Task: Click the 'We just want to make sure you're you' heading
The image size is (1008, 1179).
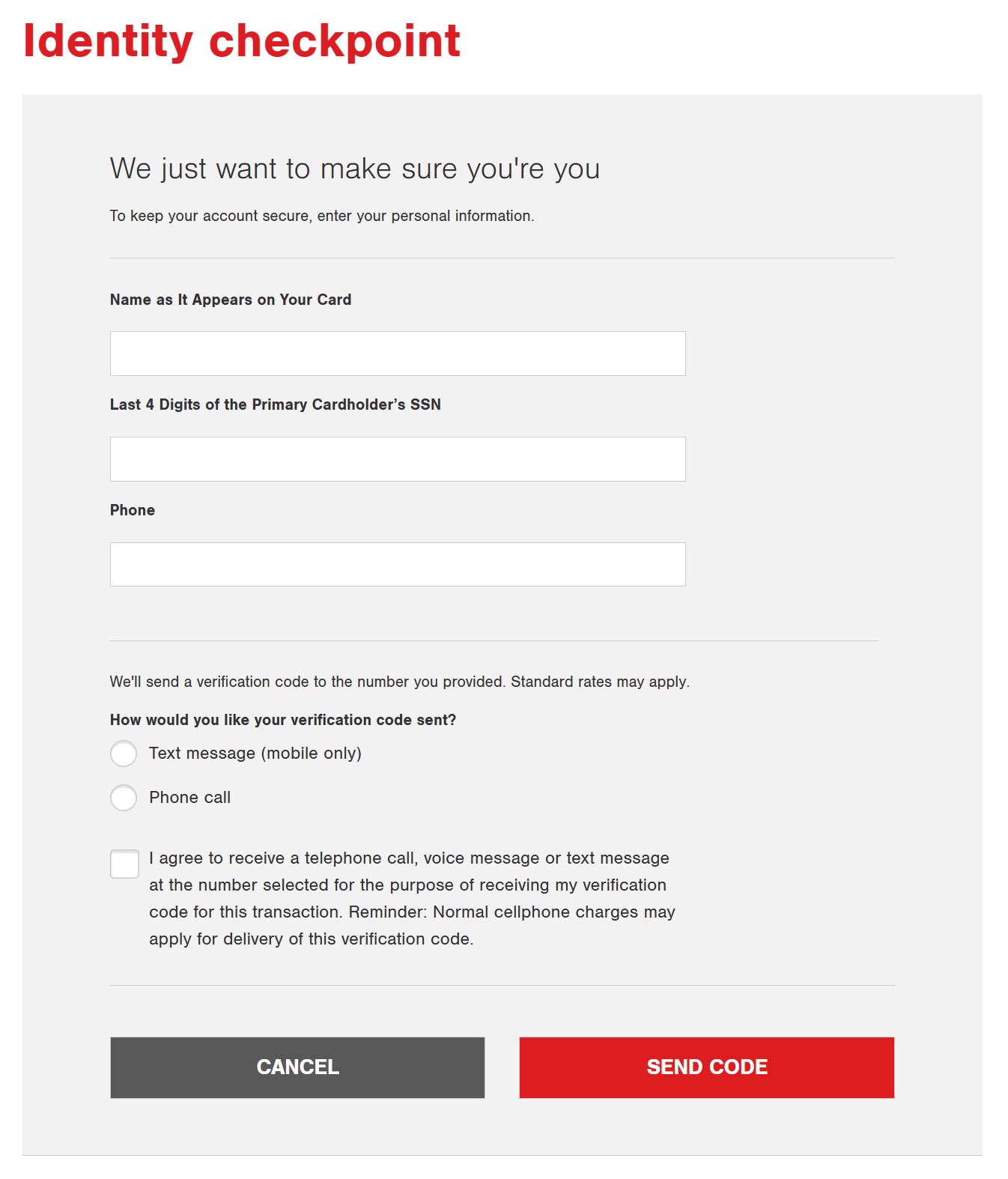Action: pyautogui.click(x=355, y=169)
